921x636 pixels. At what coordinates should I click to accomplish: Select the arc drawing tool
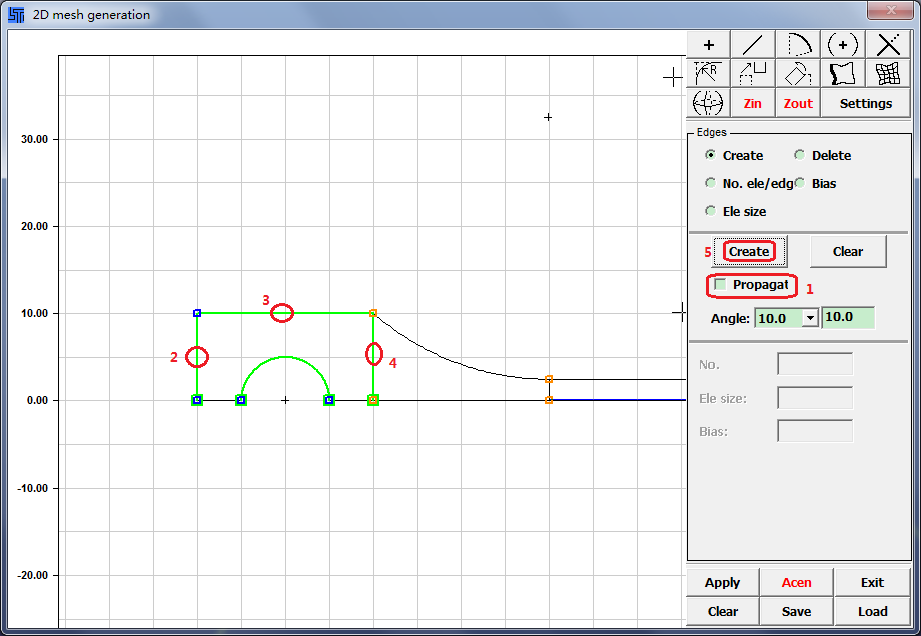[x=798, y=45]
